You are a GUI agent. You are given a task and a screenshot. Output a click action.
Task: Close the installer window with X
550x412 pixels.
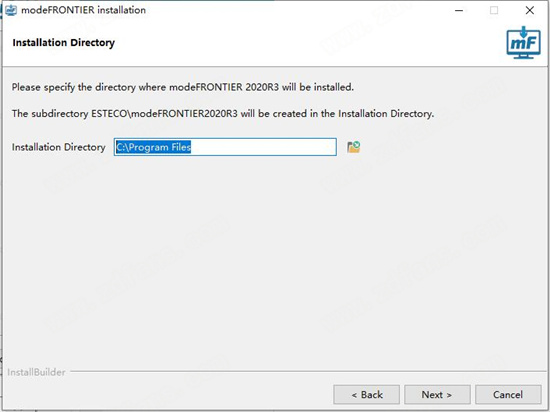tap(530, 11)
